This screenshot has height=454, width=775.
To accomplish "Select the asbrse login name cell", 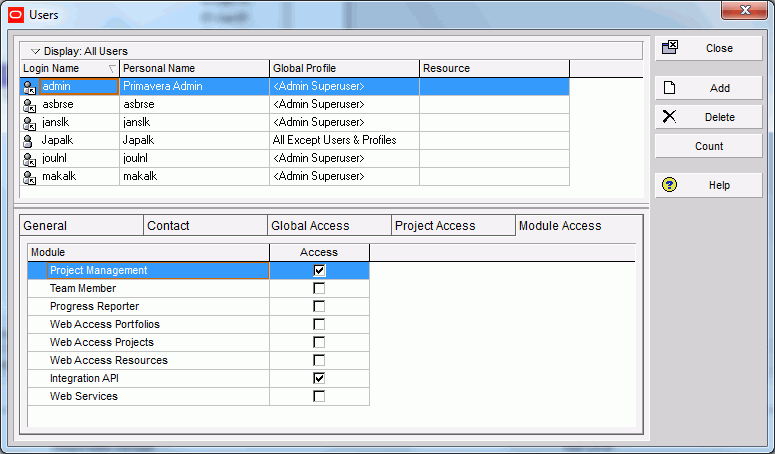I will pyautogui.click(x=79, y=104).
